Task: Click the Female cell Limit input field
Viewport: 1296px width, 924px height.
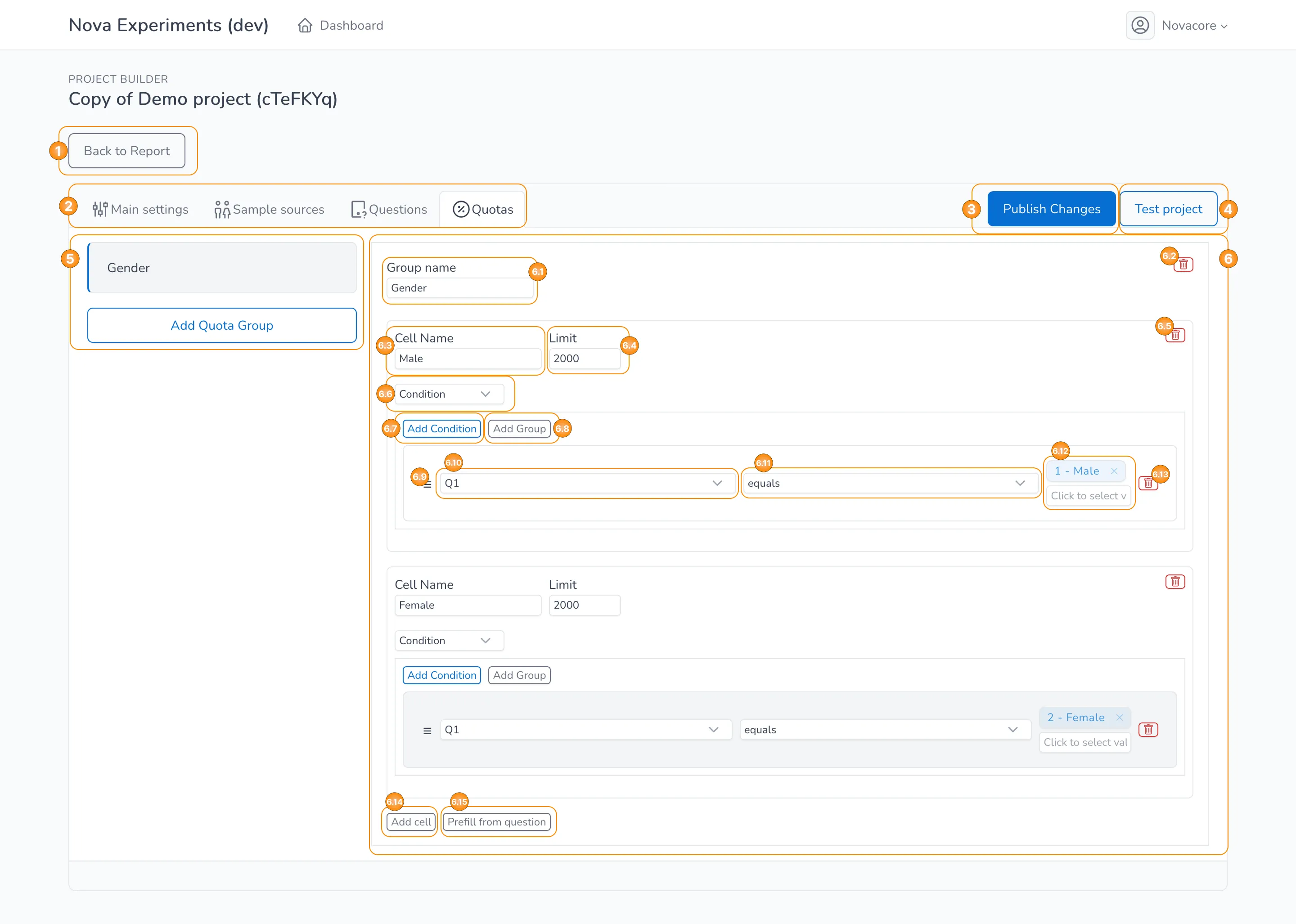Action: tap(584, 605)
